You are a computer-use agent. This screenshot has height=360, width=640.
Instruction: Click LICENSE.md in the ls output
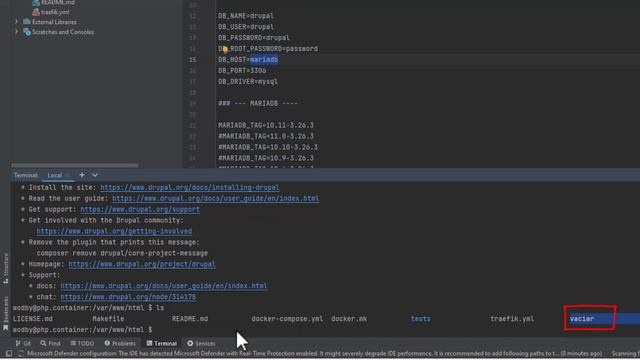point(33,319)
